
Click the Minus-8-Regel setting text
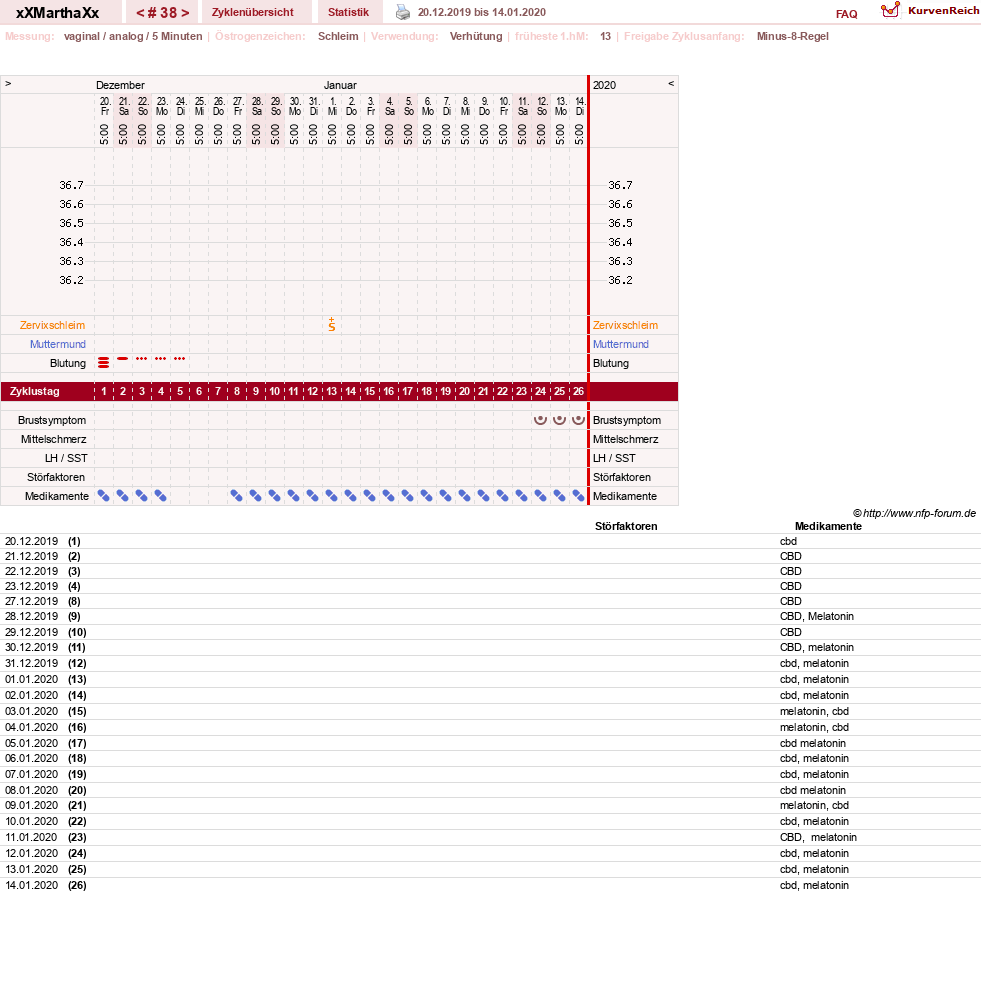tap(793, 37)
